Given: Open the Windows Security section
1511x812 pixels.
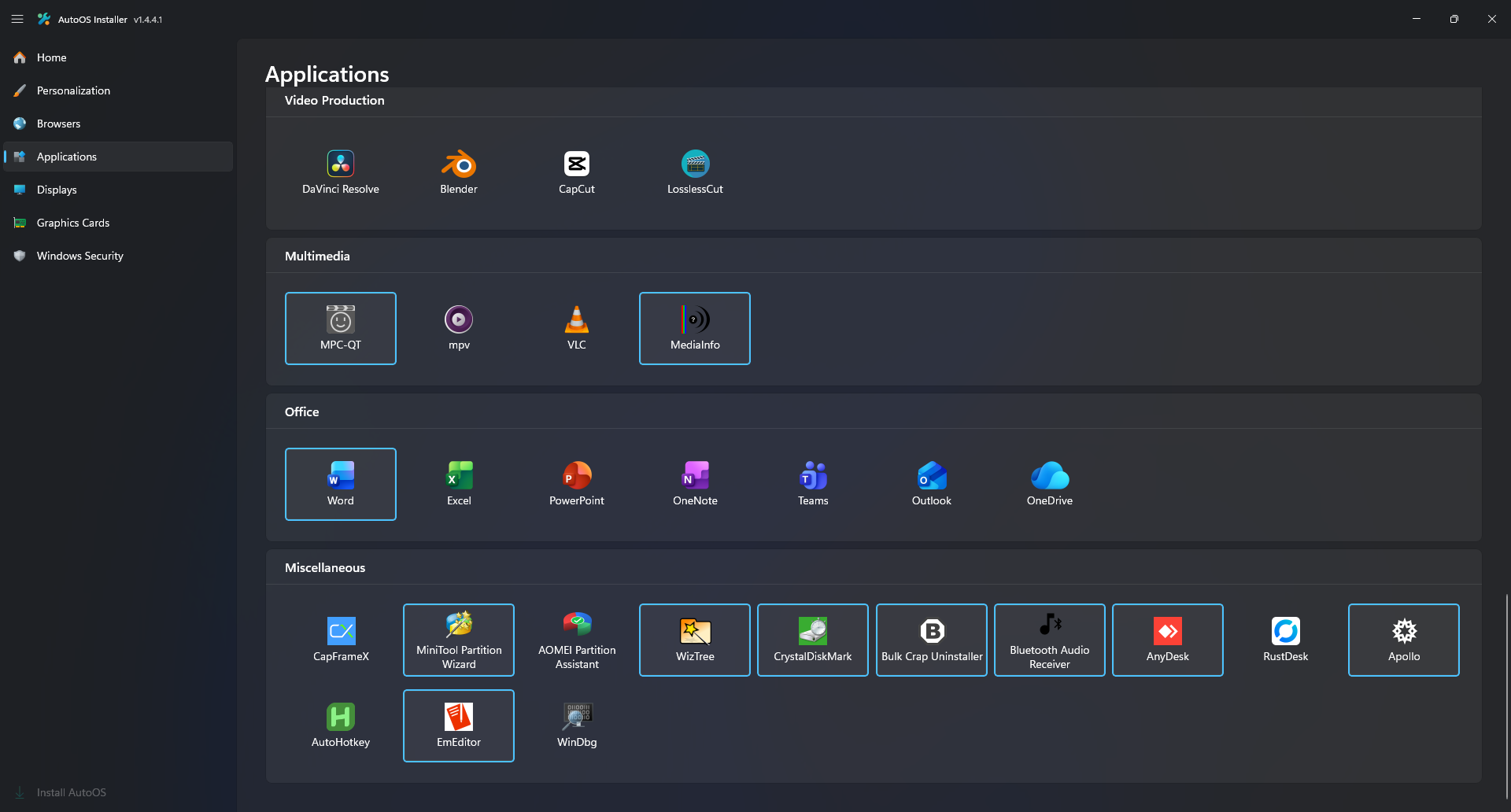Looking at the screenshot, I should point(118,256).
